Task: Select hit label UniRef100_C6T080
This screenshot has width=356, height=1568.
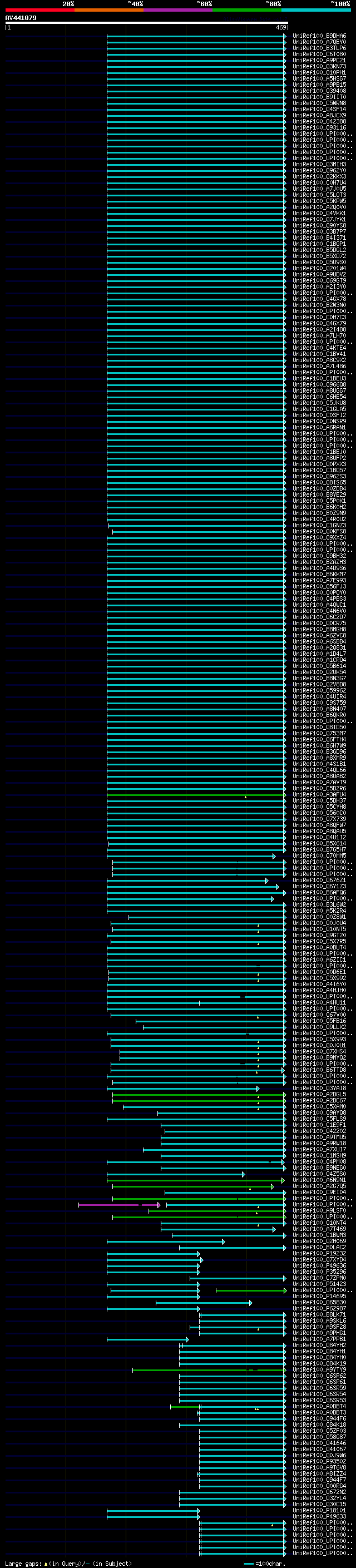Action: 319,54
